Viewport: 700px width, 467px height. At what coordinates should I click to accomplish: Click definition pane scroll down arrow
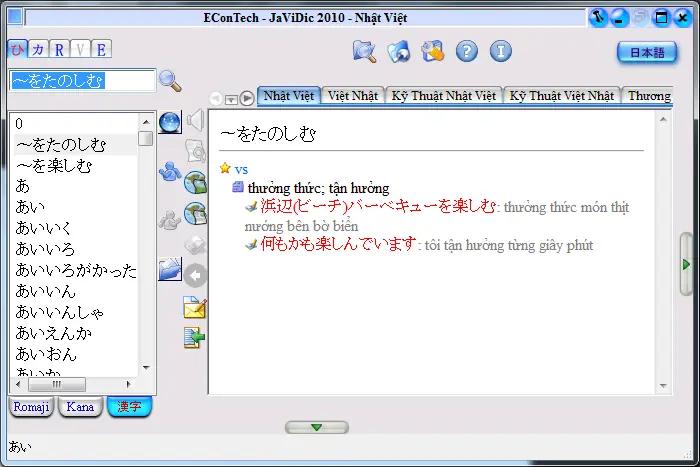(x=663, y=386)
